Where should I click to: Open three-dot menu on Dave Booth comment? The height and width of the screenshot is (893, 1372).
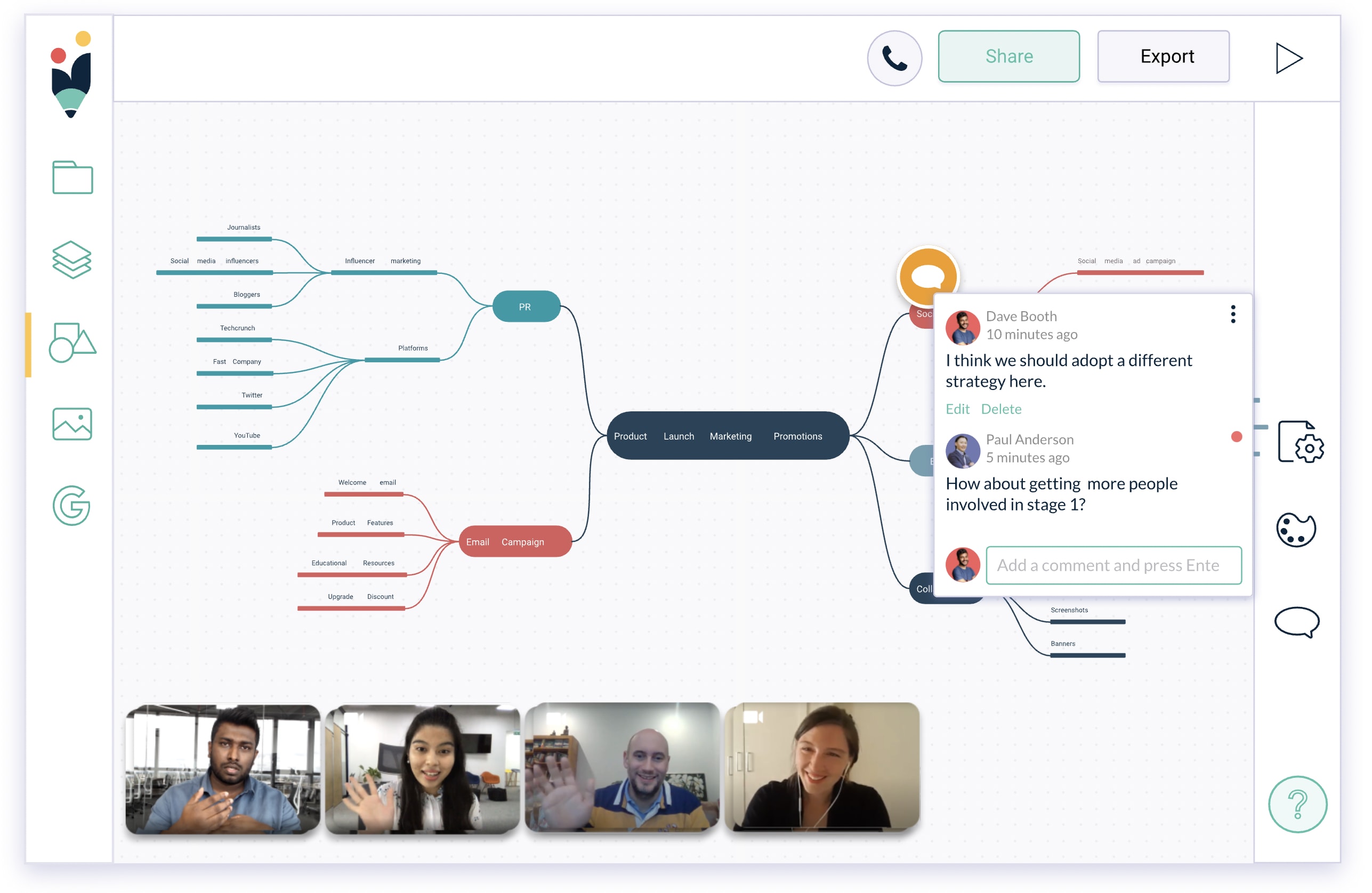[1233, 314]
